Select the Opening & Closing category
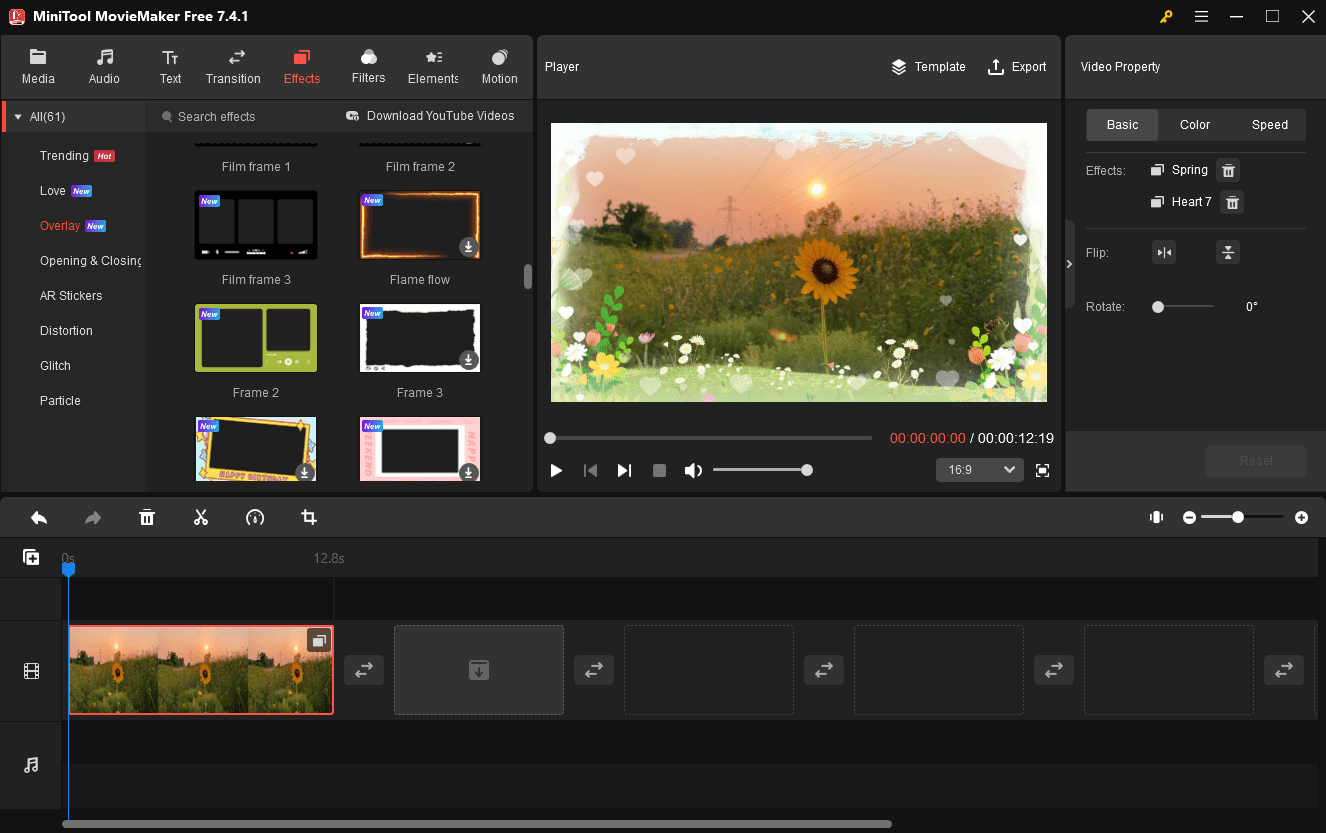Image resolution: width=1326 pixels, height=833 pixels. [91, 261]
